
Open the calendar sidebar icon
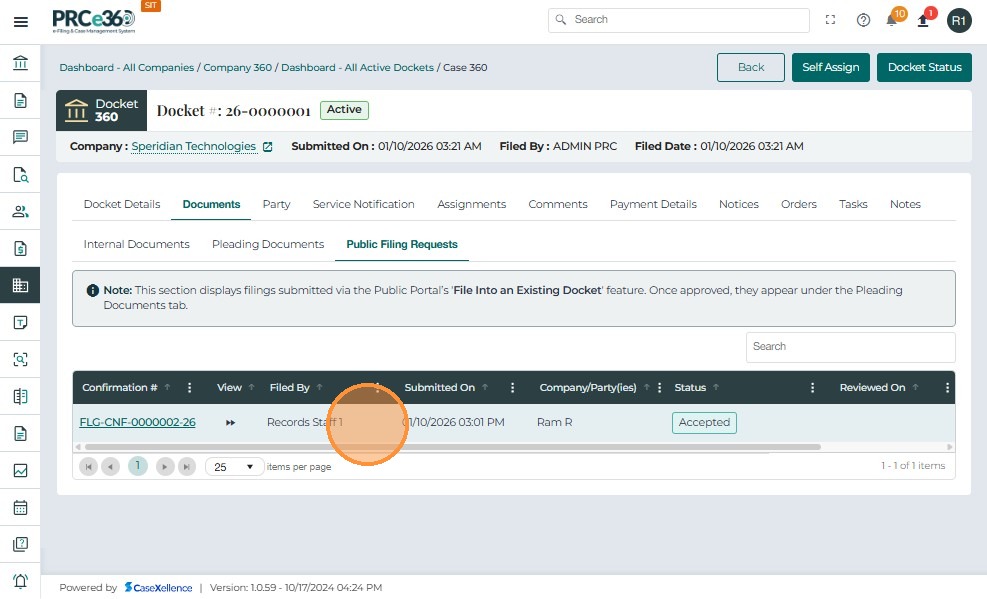(x=20, y=507)
